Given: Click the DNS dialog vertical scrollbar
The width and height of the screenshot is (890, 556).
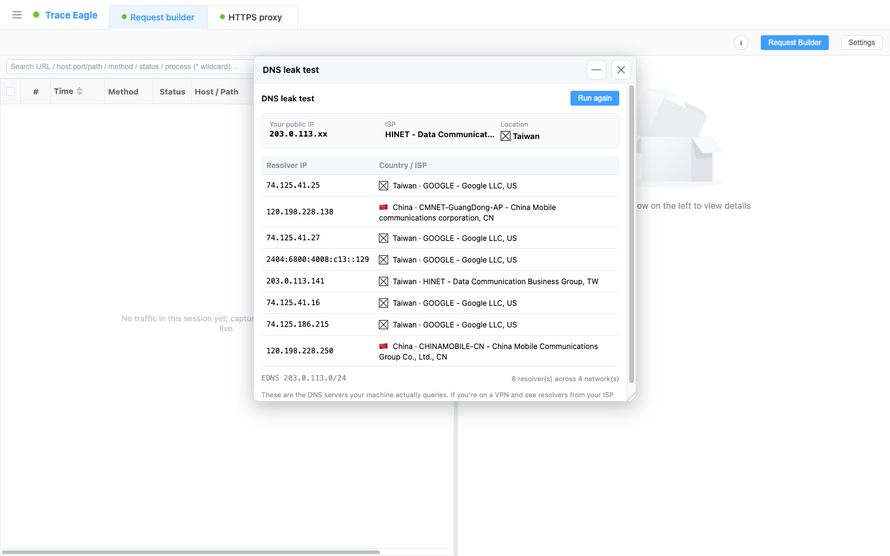Looking at the screenshot, I should [631, 234].
